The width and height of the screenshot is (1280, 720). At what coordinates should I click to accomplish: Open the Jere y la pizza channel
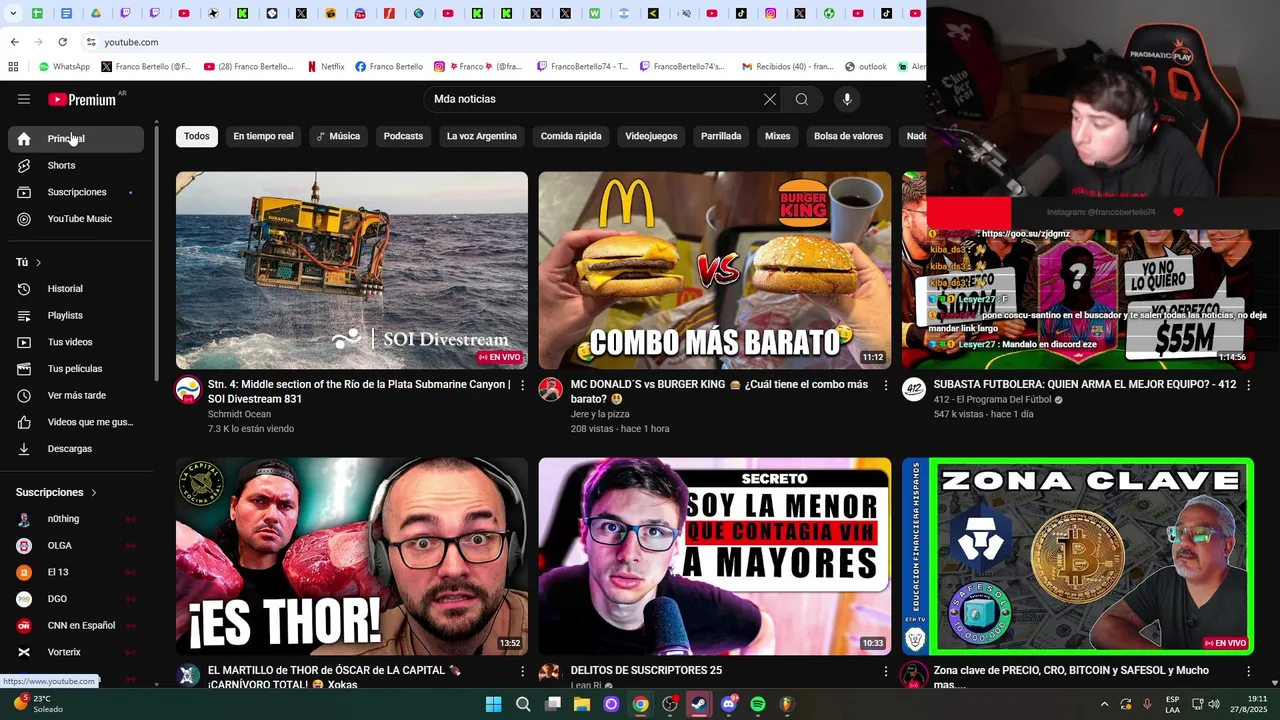pos(600,414)
